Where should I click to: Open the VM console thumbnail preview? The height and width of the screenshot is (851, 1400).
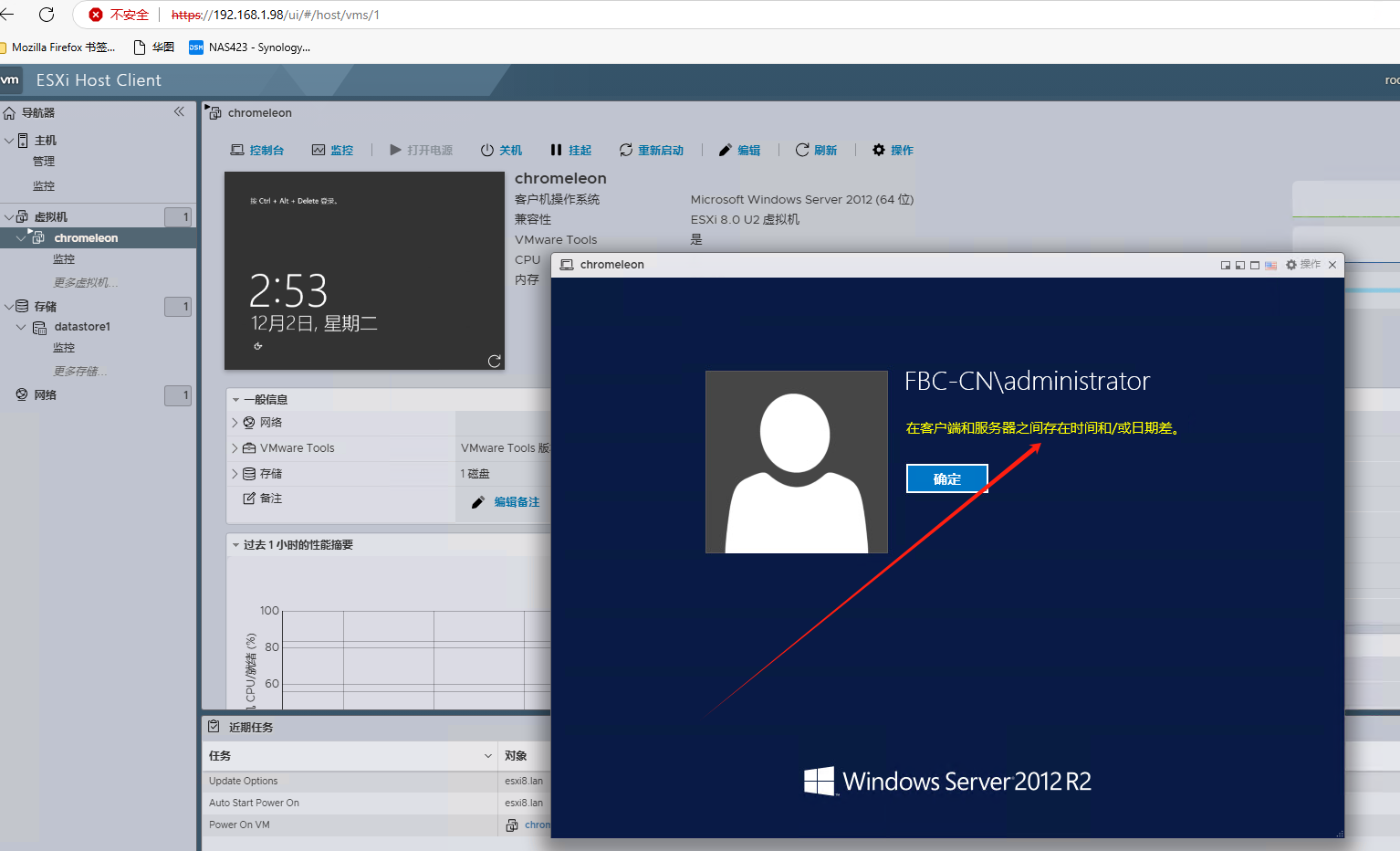364,270
